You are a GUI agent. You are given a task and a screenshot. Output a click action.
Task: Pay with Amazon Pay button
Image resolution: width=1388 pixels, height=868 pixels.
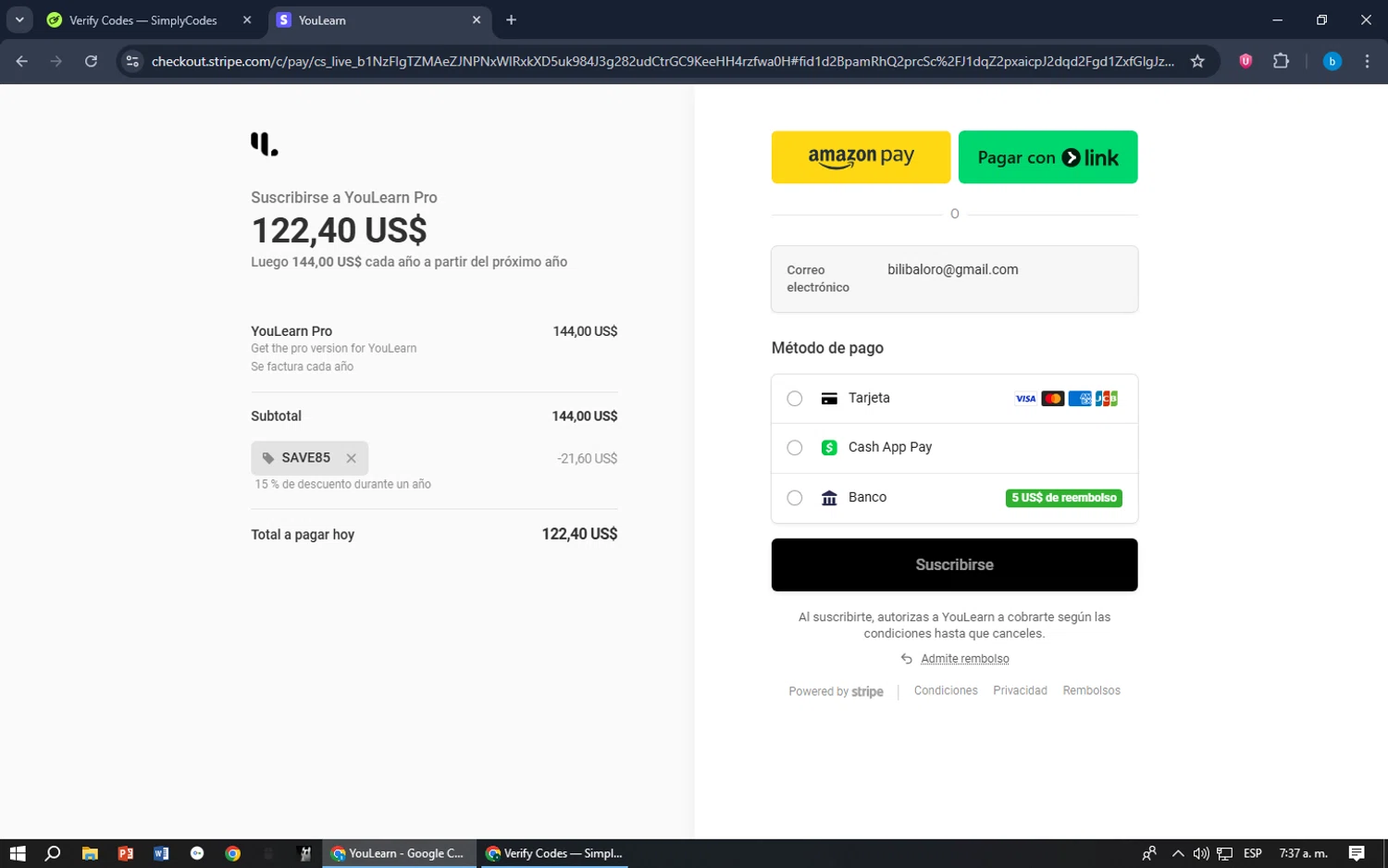pyautogui.click(x=861, y=157)
